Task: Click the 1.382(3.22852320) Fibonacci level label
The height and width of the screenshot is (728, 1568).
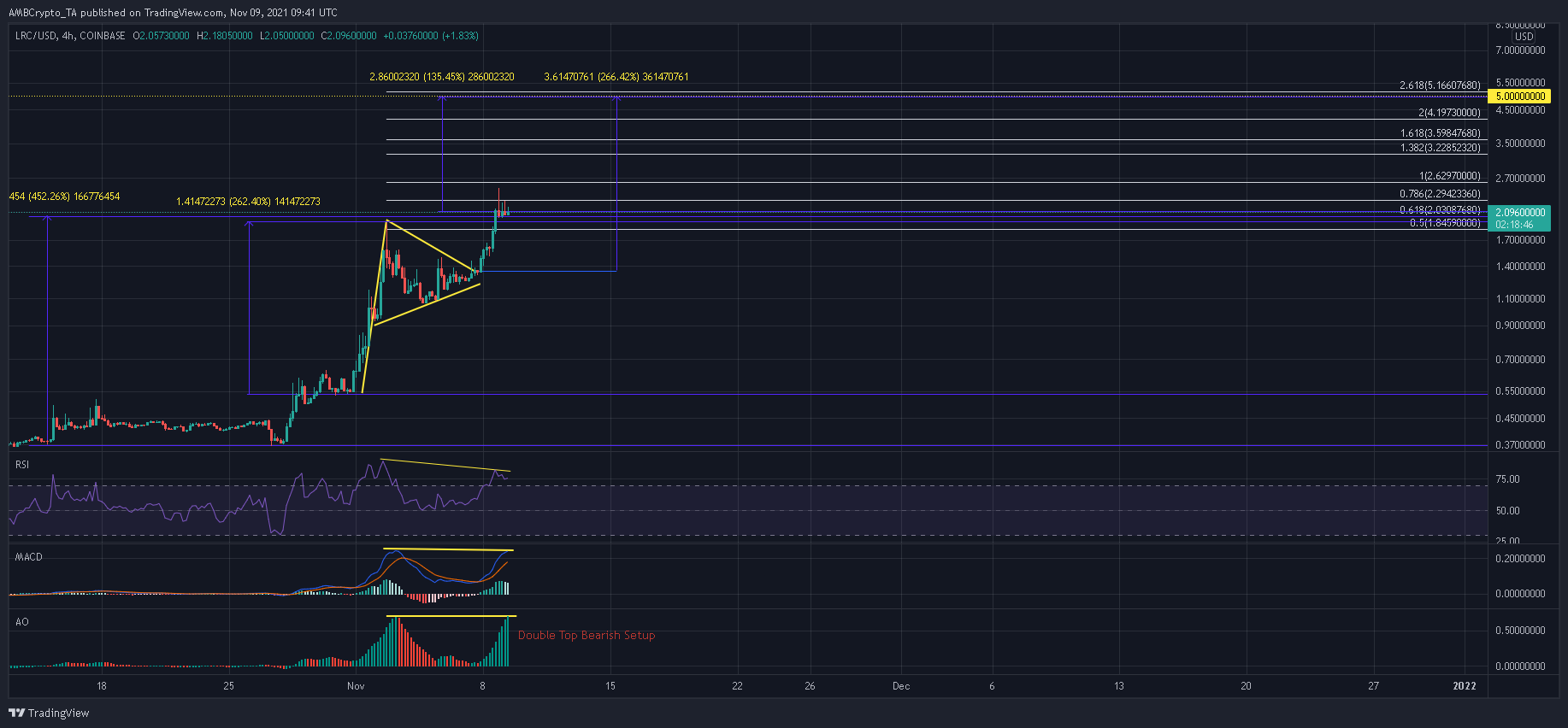Action: point(1440,148)
